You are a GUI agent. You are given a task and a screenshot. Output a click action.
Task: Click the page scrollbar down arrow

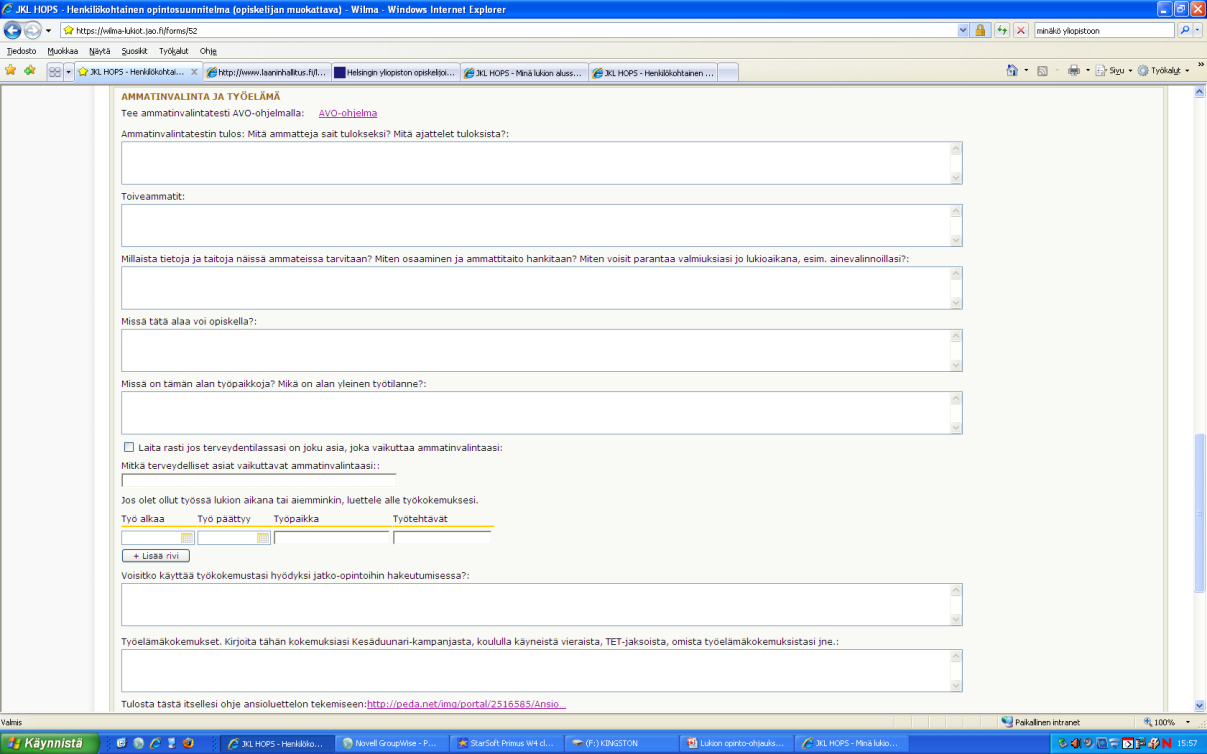pyautogui.click(x=1199, y=705)
